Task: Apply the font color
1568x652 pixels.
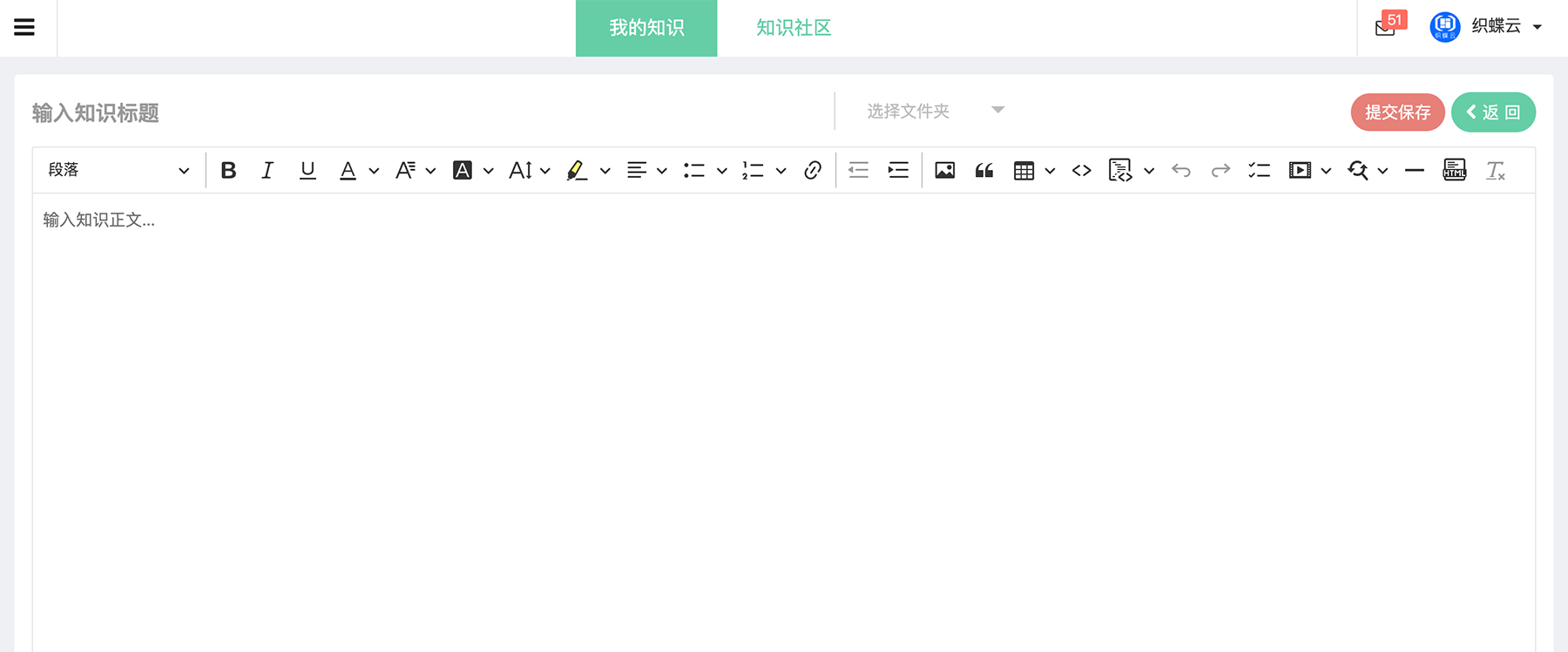Action: (348, 170)
